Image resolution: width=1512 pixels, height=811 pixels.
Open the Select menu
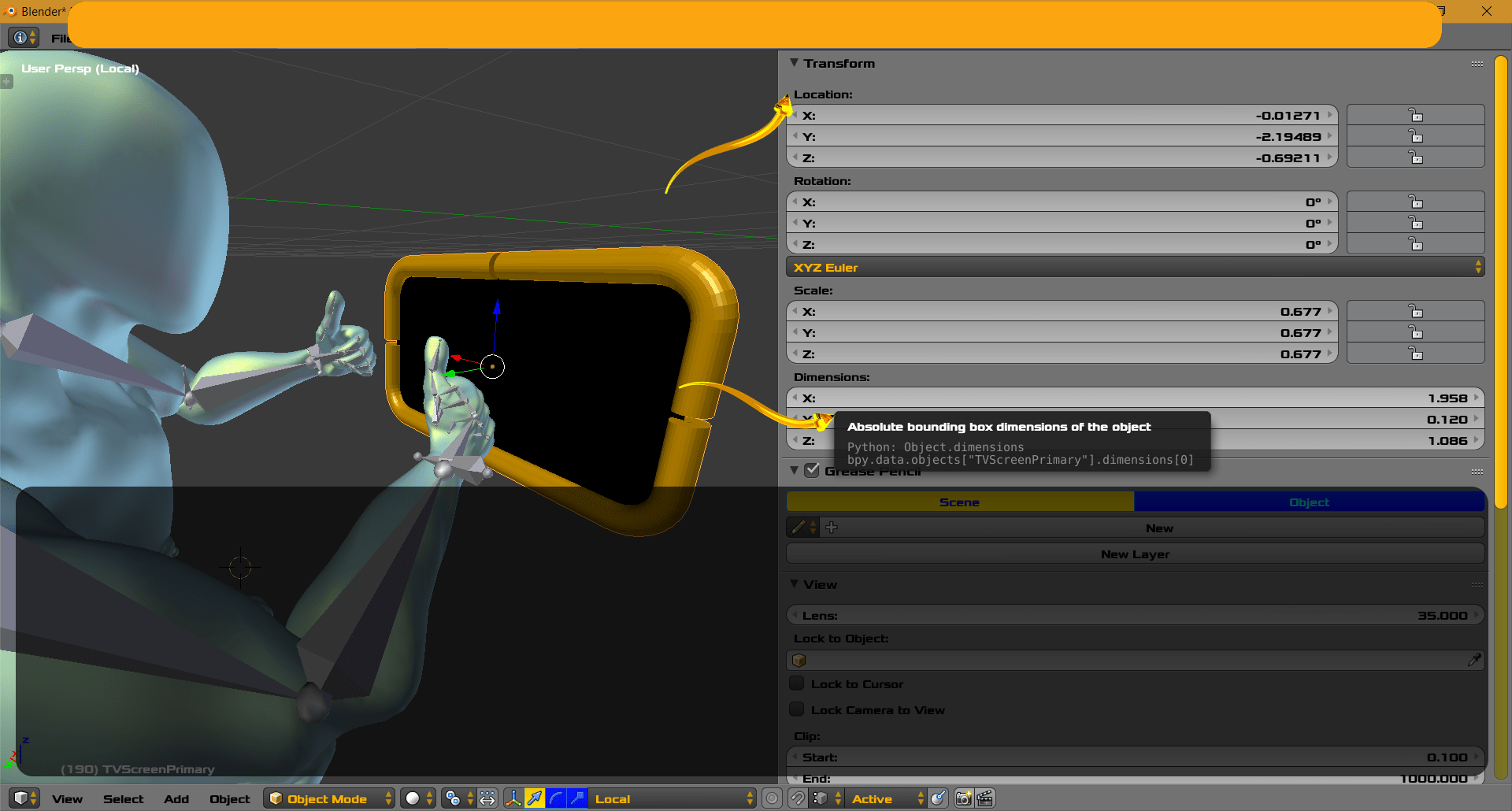pos(124,798)
